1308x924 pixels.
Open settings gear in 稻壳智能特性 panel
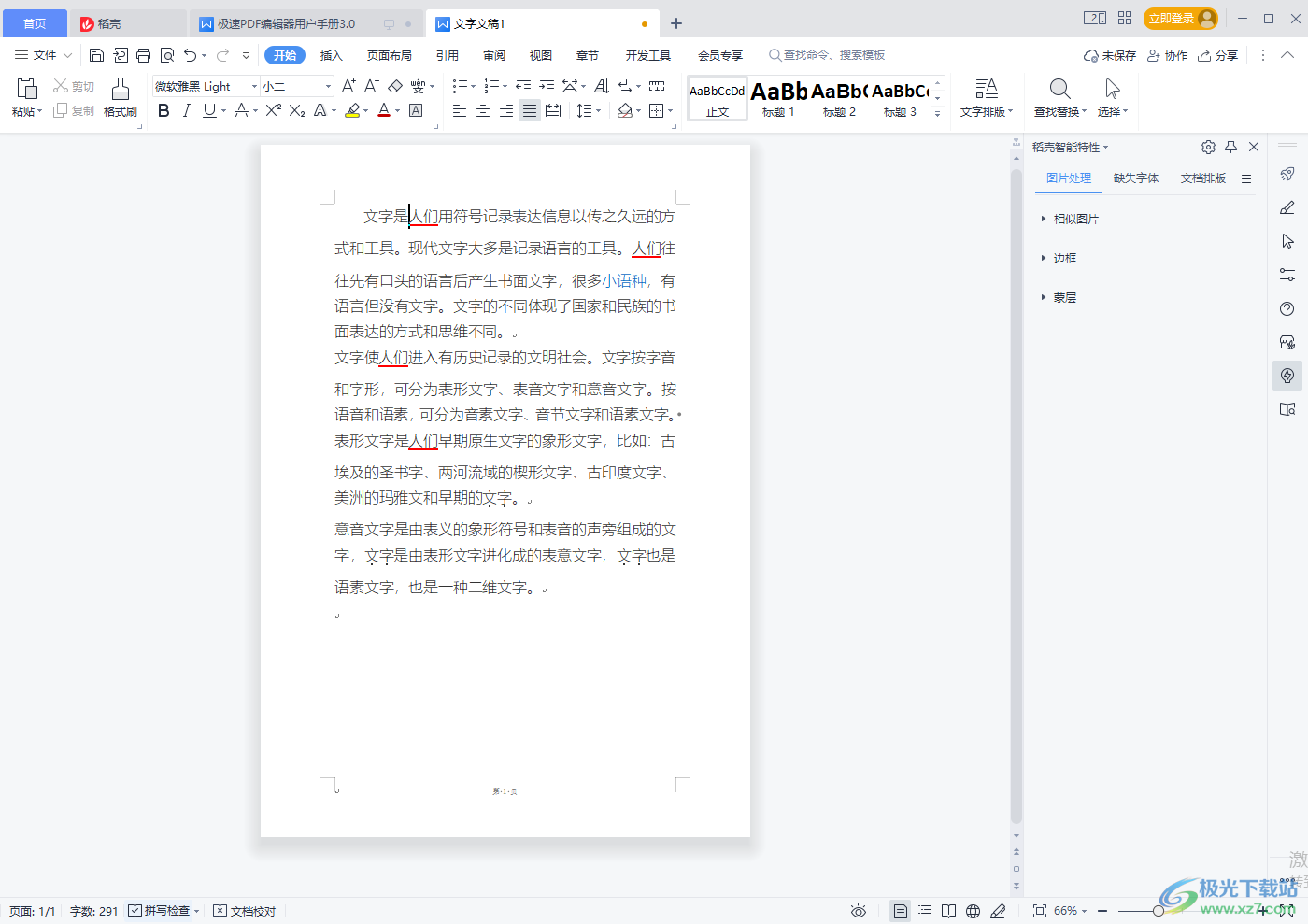point(1208,147)
